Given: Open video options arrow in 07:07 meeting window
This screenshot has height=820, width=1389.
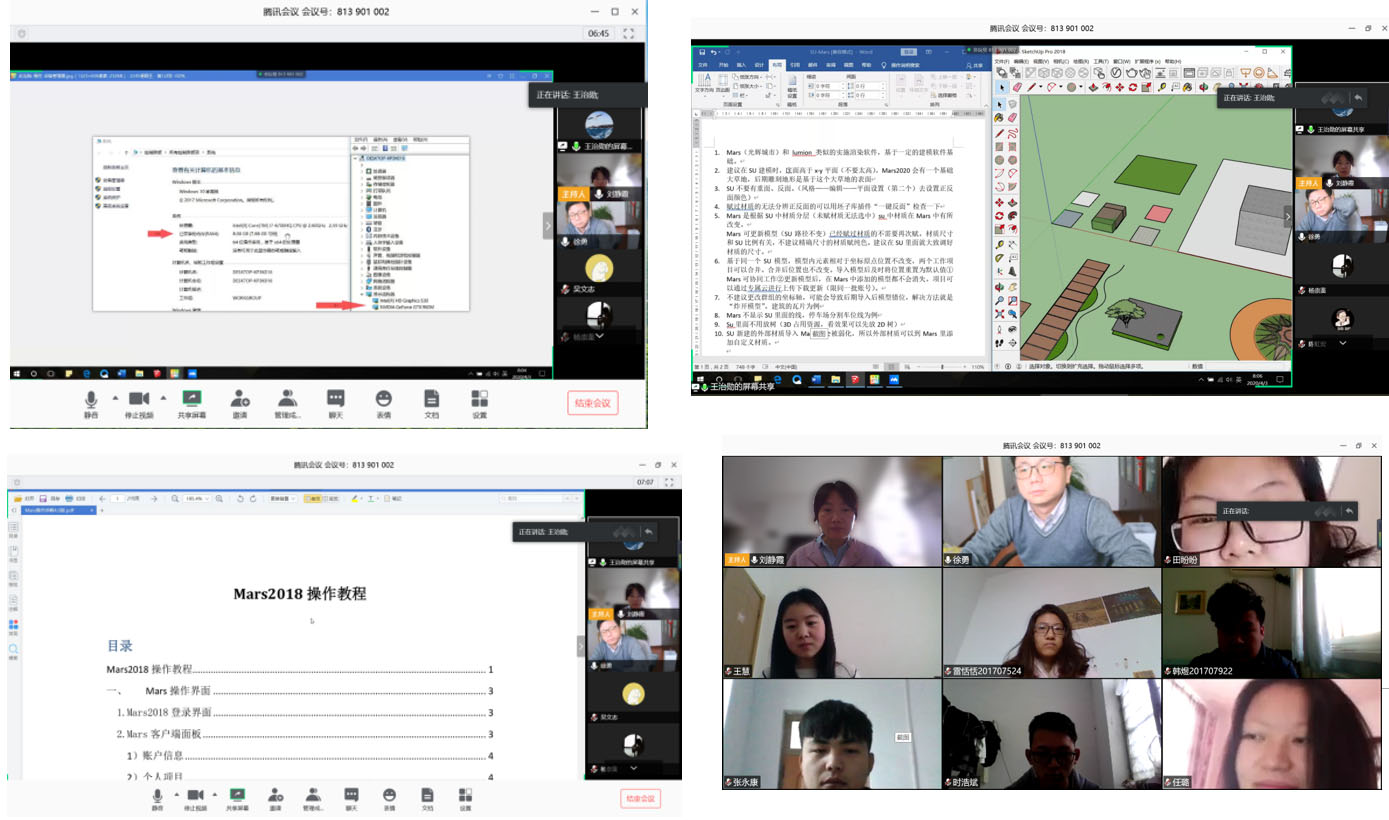Looking at the screenshot, I should click(x=213, y=794).
